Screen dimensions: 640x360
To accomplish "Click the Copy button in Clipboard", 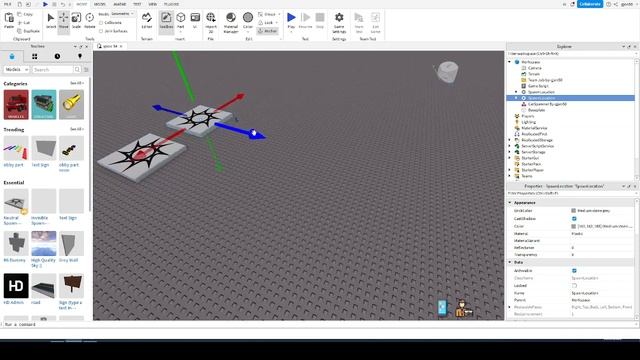I will [x=25, y=14].
